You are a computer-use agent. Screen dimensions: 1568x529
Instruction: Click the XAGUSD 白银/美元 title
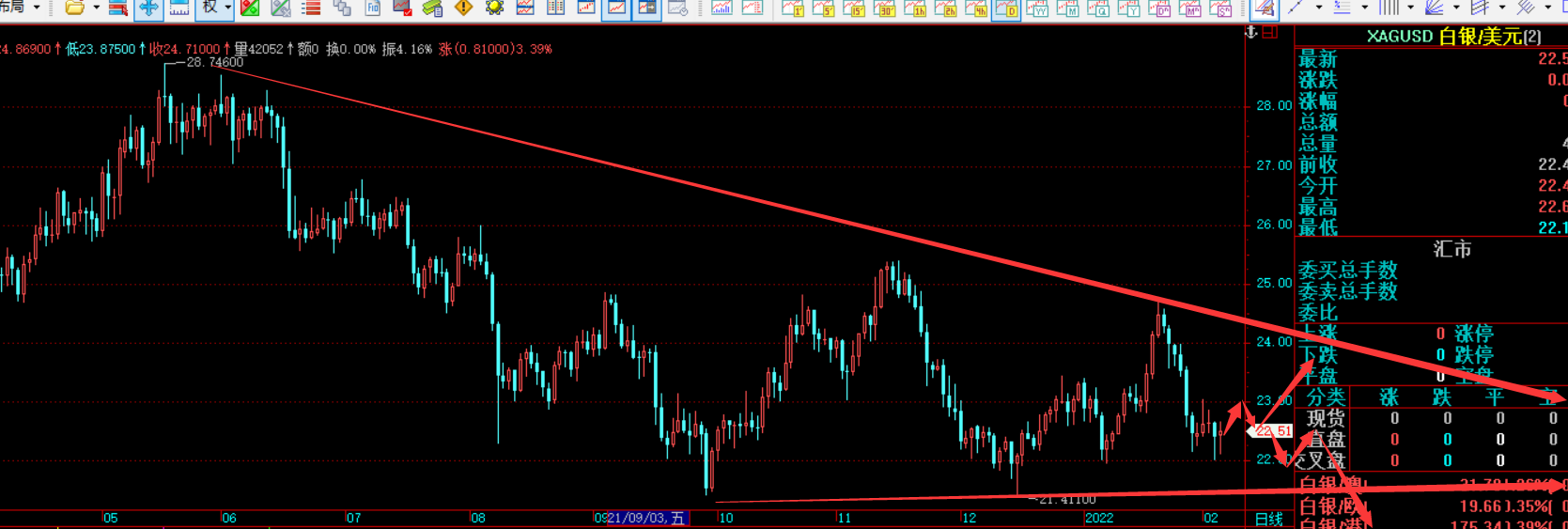click(1453, 37)
